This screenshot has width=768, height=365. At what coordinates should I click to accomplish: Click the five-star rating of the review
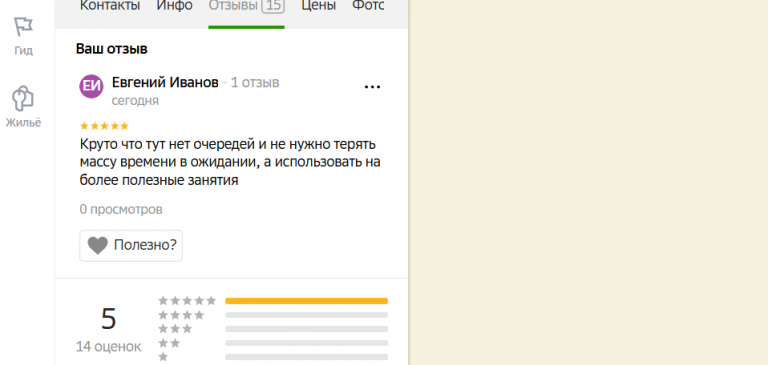click(x=104, y=126)
